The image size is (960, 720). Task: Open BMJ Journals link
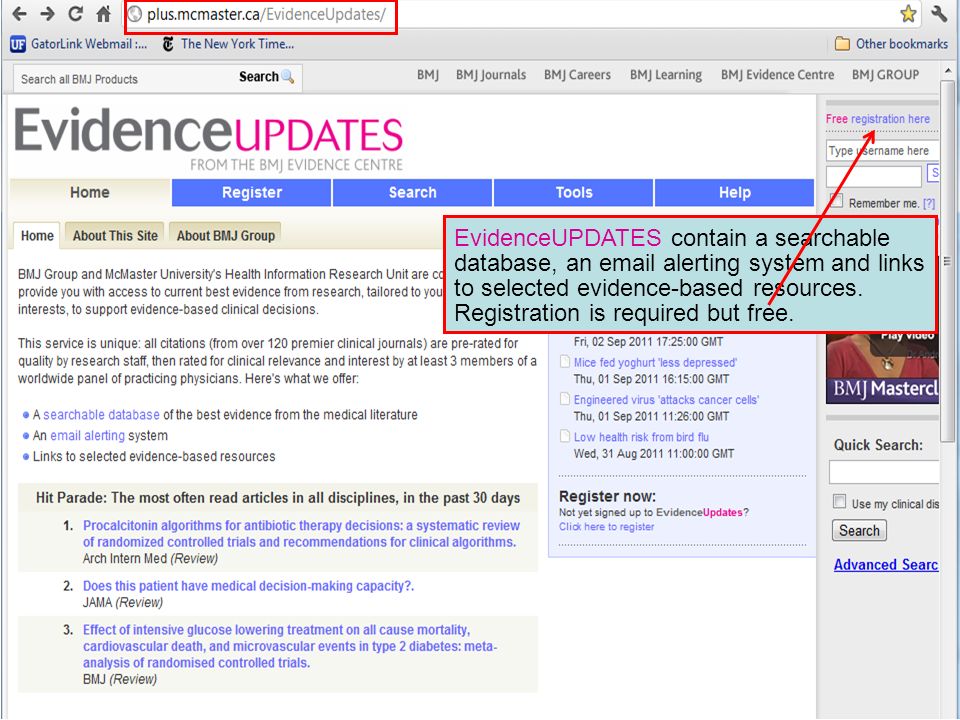click(x=491, y=75)
